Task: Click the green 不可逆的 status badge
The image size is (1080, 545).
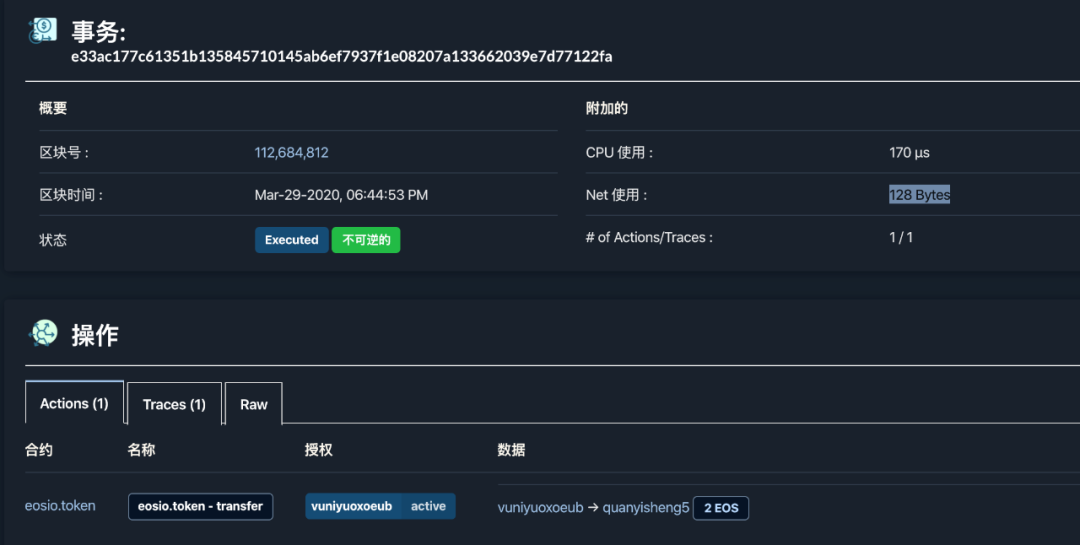Action: (x=366, y=240)
